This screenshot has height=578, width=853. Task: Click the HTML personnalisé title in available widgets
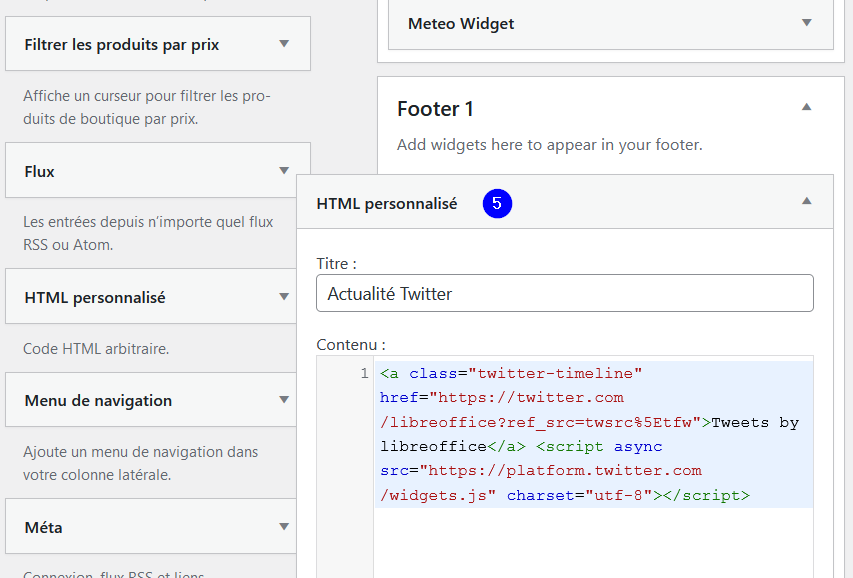coord(95,298)
